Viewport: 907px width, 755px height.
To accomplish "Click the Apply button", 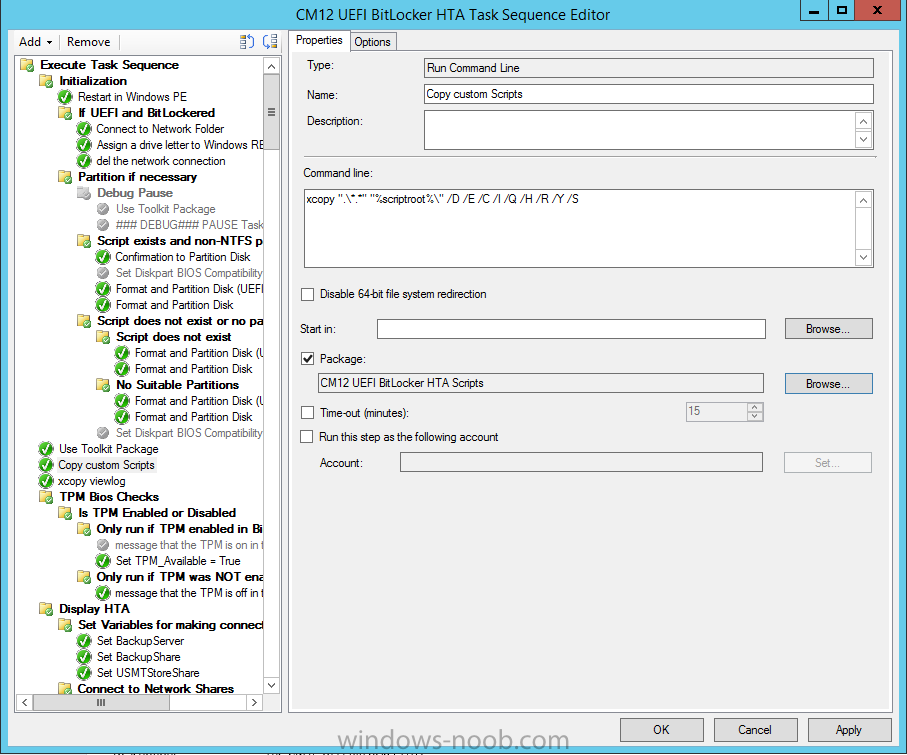I will tap(849, 730).
